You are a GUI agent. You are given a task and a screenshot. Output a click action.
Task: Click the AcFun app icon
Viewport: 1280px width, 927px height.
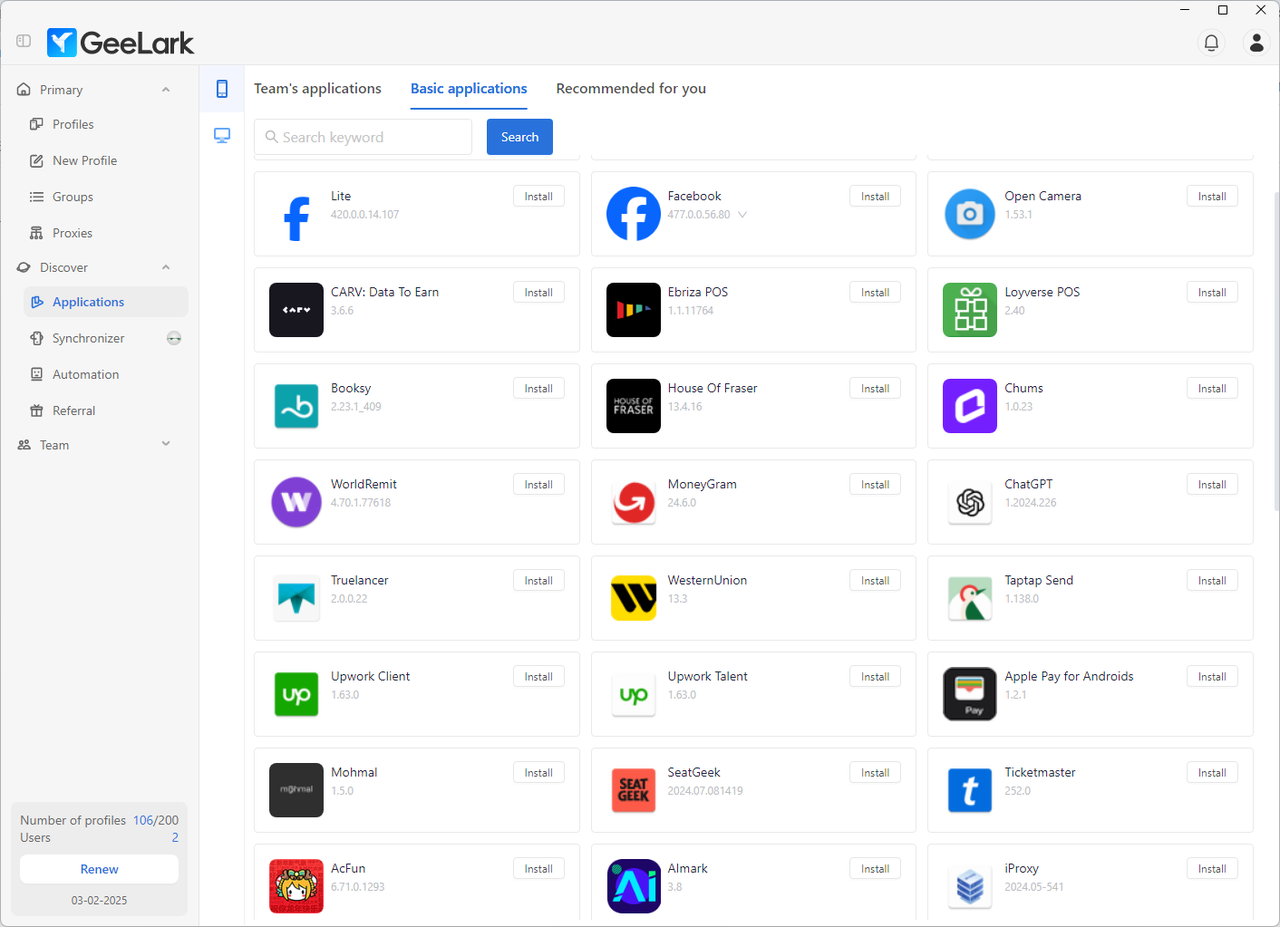tap(296, 886)
